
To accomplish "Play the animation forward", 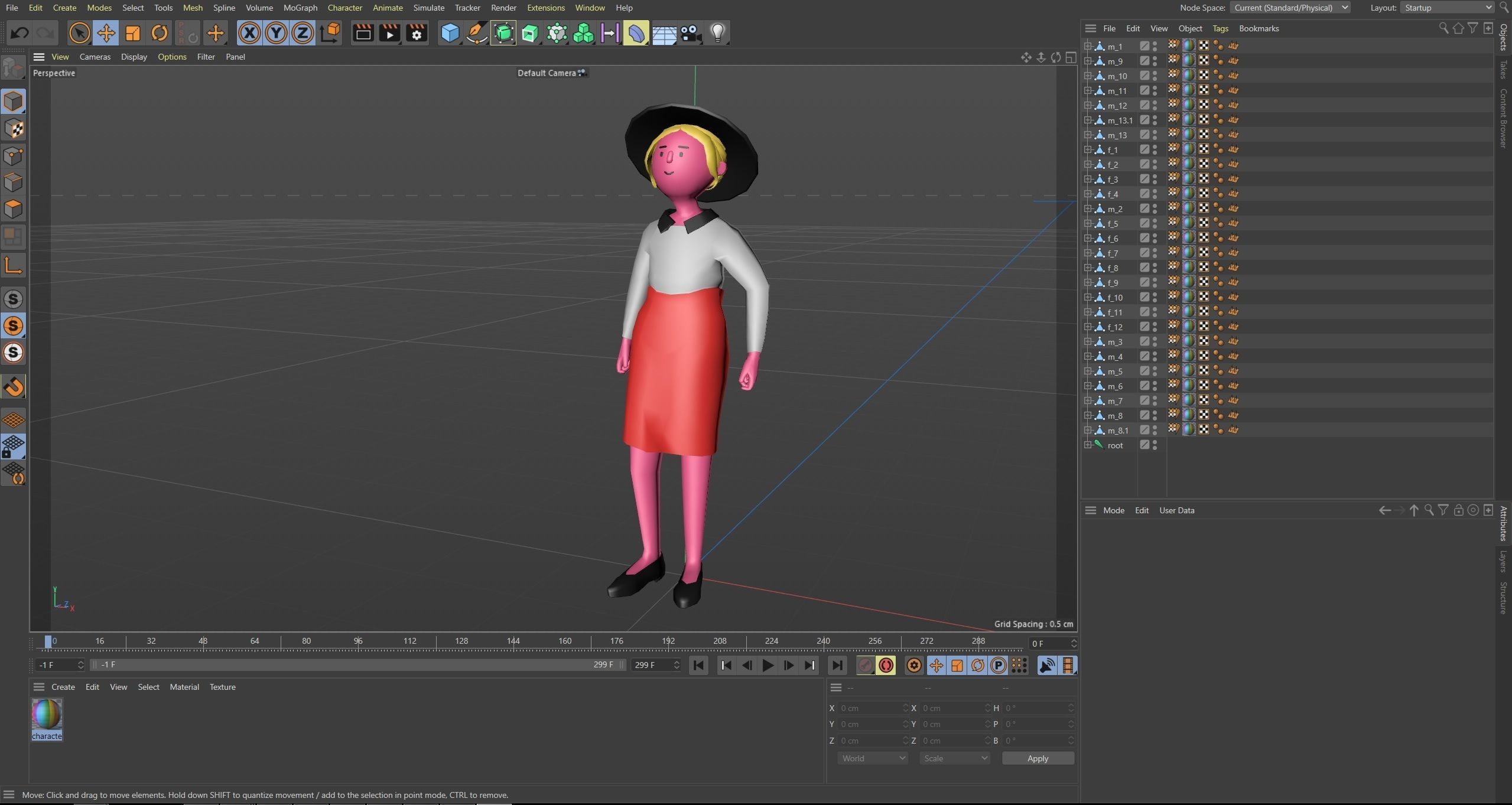I will point(768,666).
